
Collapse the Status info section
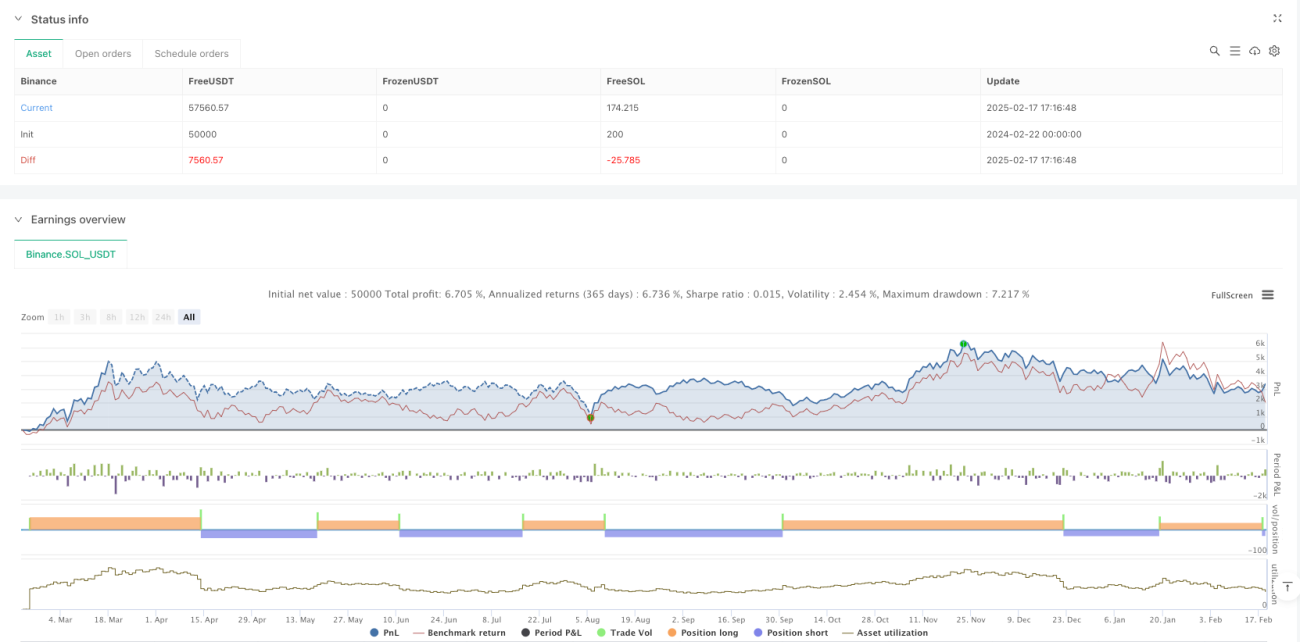click(18, 19)
